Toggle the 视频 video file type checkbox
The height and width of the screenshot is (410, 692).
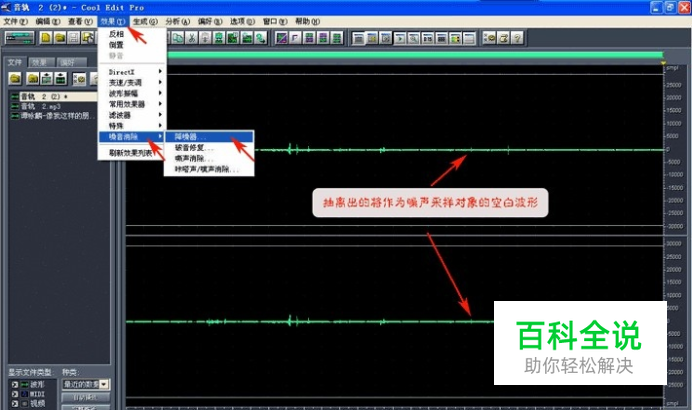tap(15, 403)
